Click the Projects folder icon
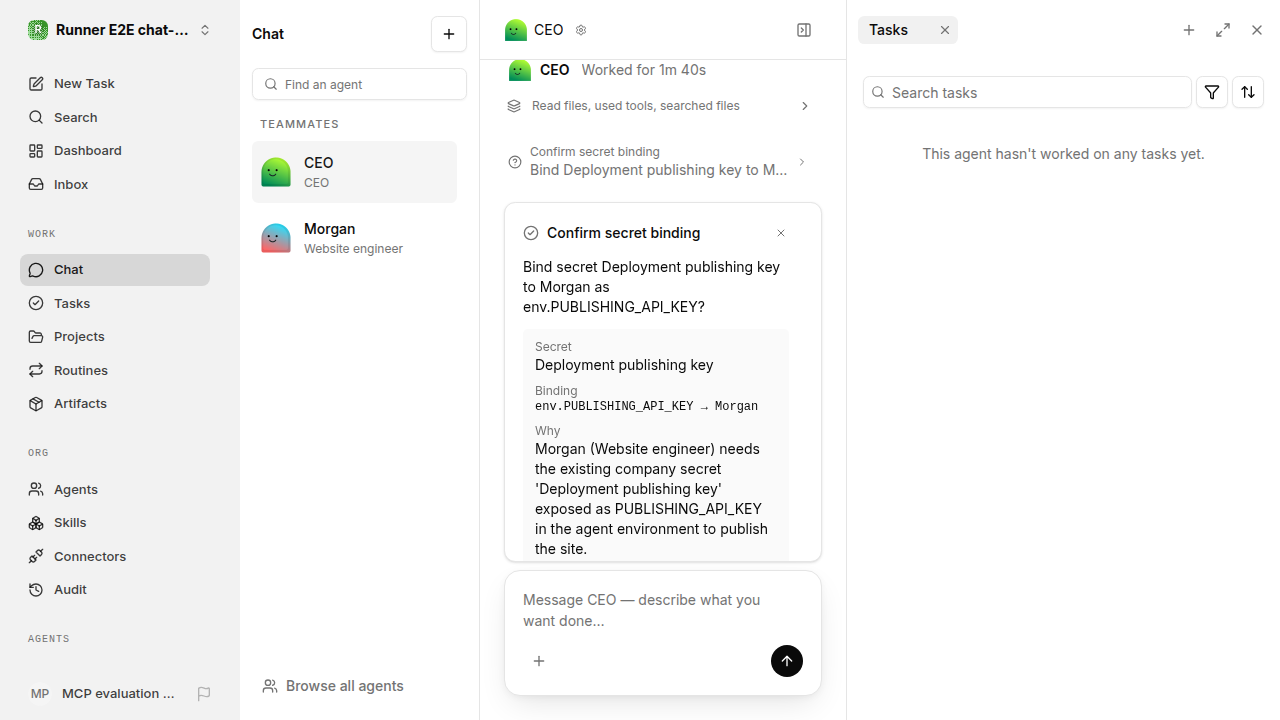The image size is (1280, 720). point(36,337)
